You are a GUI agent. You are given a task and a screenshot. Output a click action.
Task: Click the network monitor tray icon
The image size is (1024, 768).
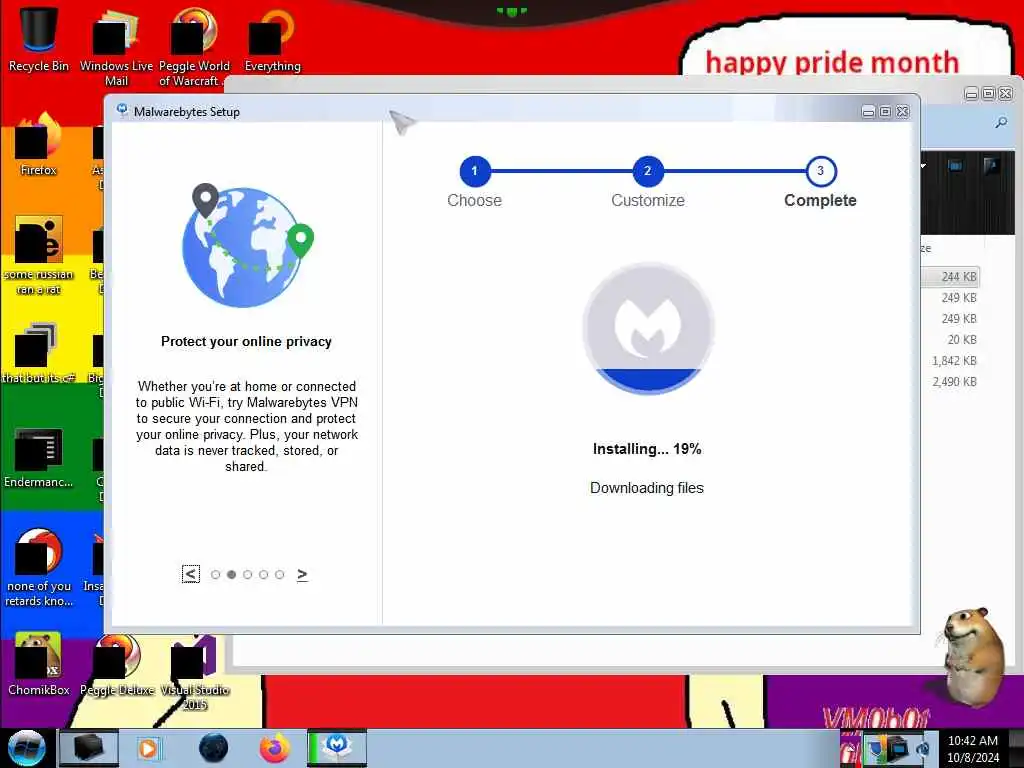(x=899, y=748)
